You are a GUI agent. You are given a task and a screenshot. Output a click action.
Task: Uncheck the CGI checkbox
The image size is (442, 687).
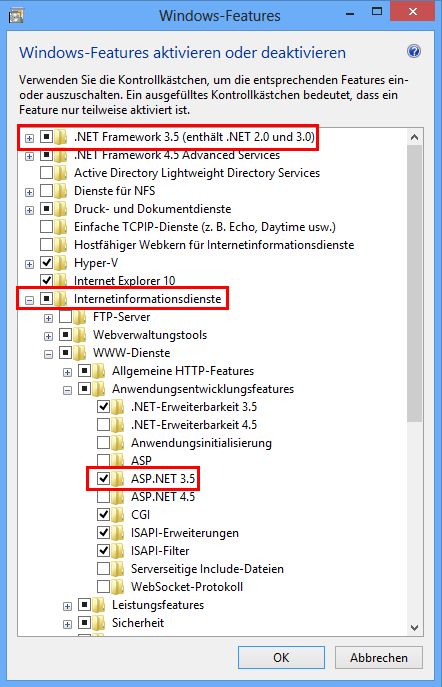click(x=103, y=514)
